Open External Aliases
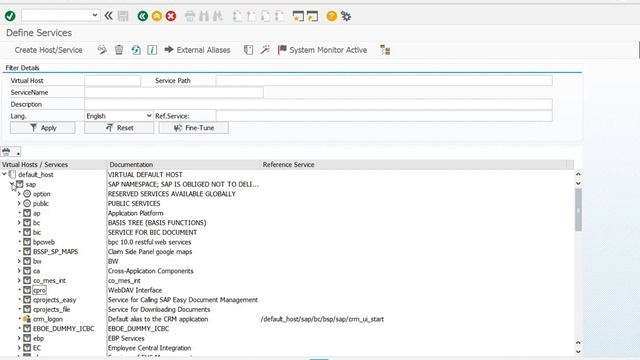 [x=198, y=50]
